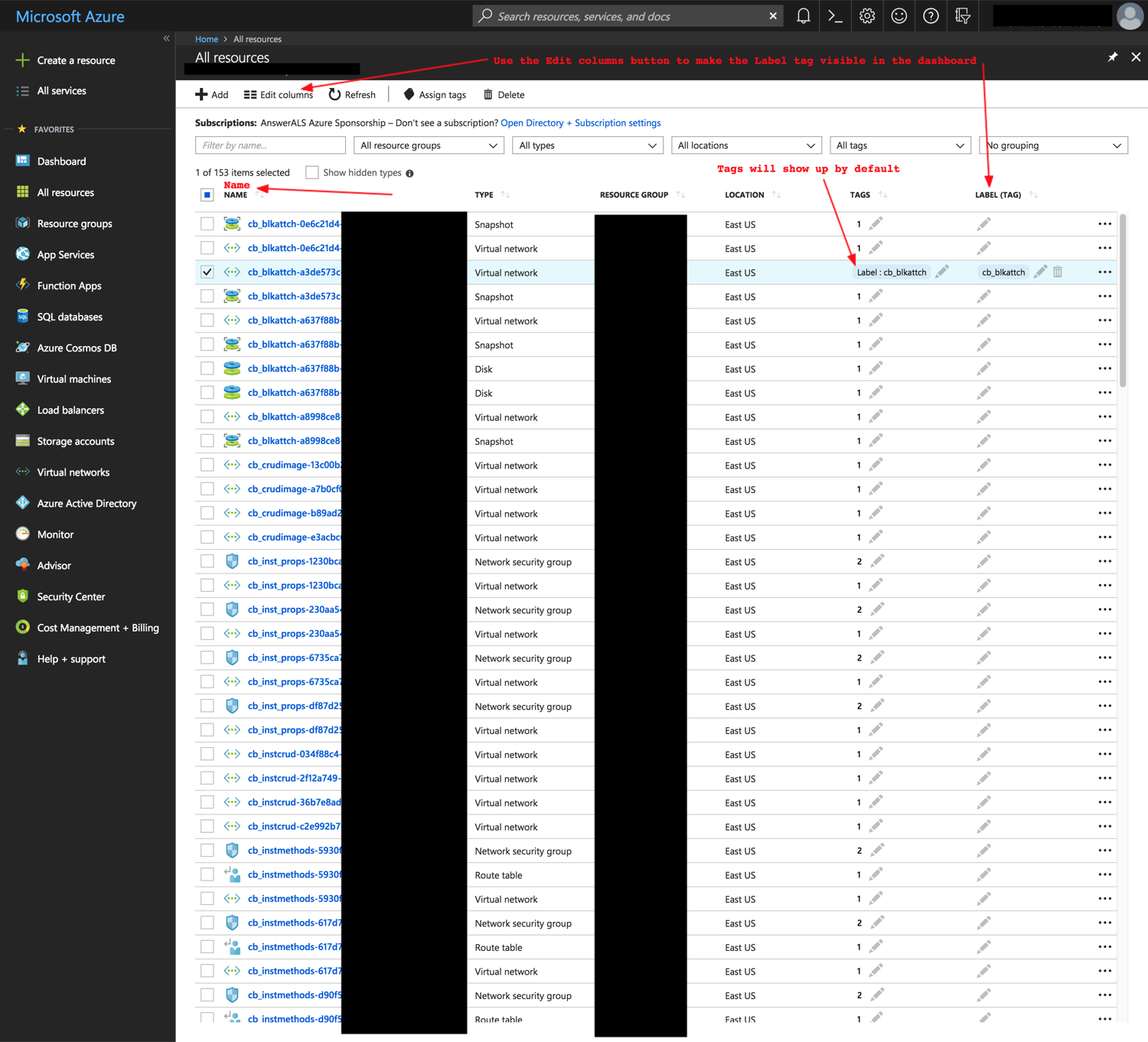Expand the All types dropdown

coord(587,145)
